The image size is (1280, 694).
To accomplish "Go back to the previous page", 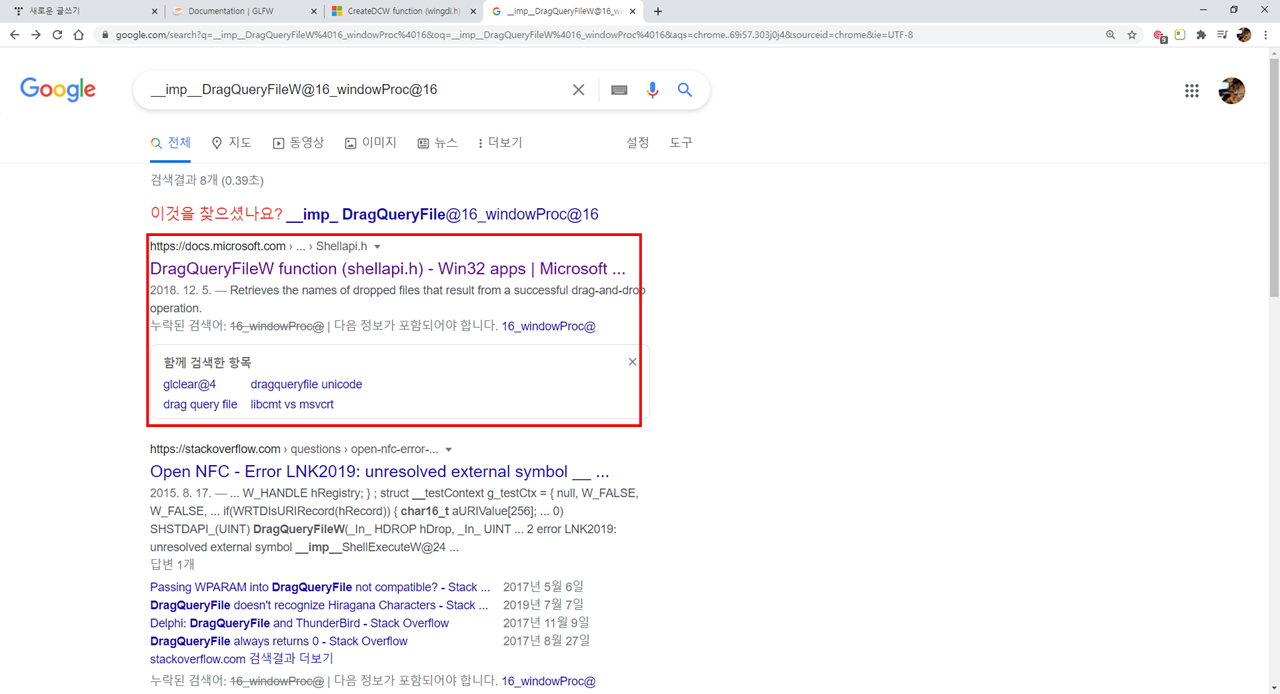I will tap(15, 34).
